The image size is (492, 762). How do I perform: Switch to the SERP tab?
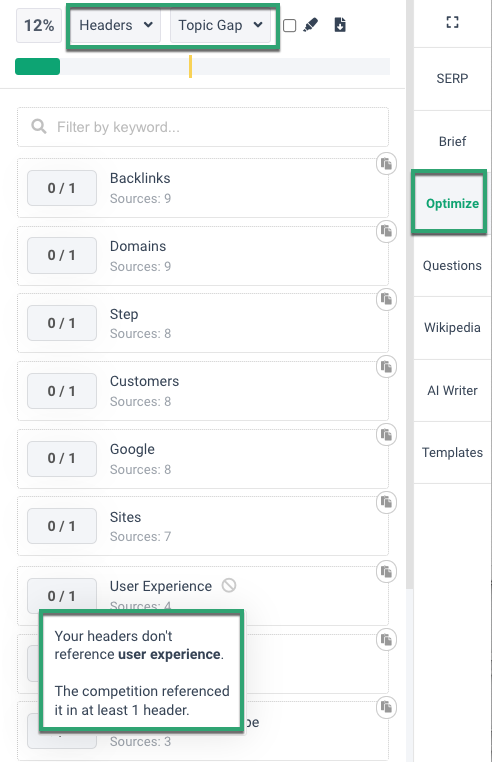click(452, 79)
